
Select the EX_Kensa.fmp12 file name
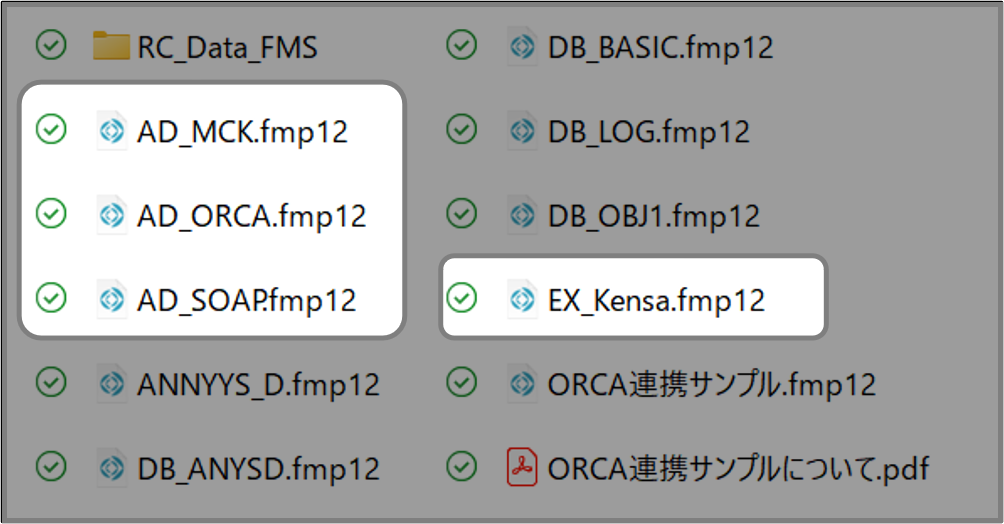[x=657, y=298]
